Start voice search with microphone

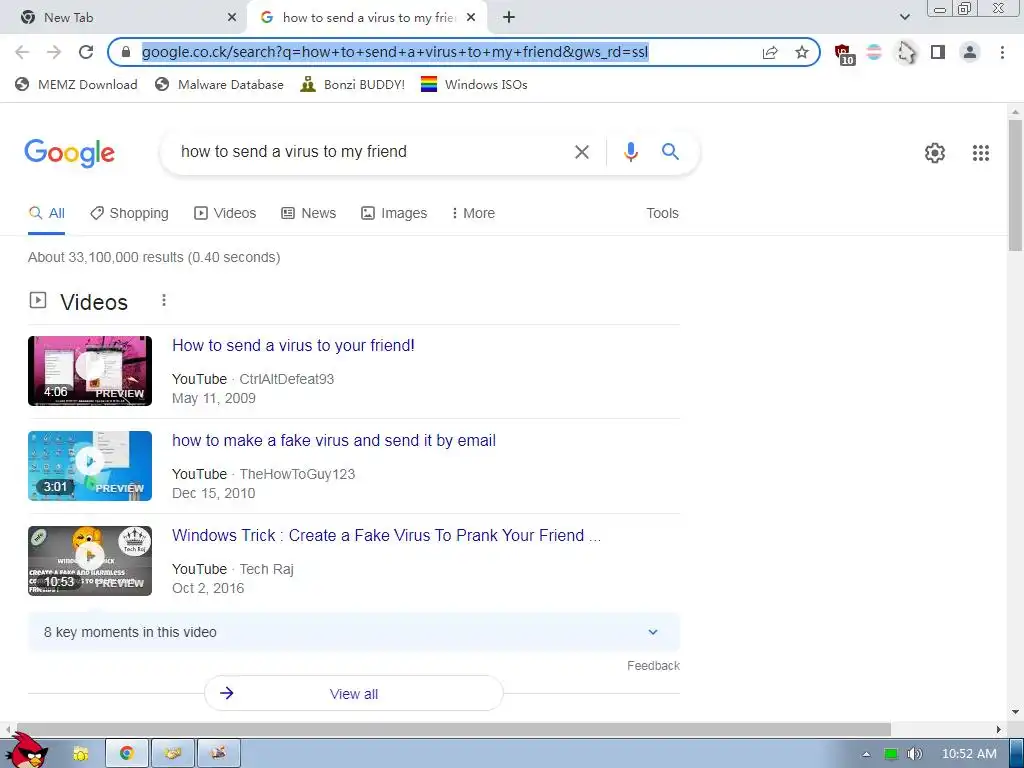click(630, 152)
